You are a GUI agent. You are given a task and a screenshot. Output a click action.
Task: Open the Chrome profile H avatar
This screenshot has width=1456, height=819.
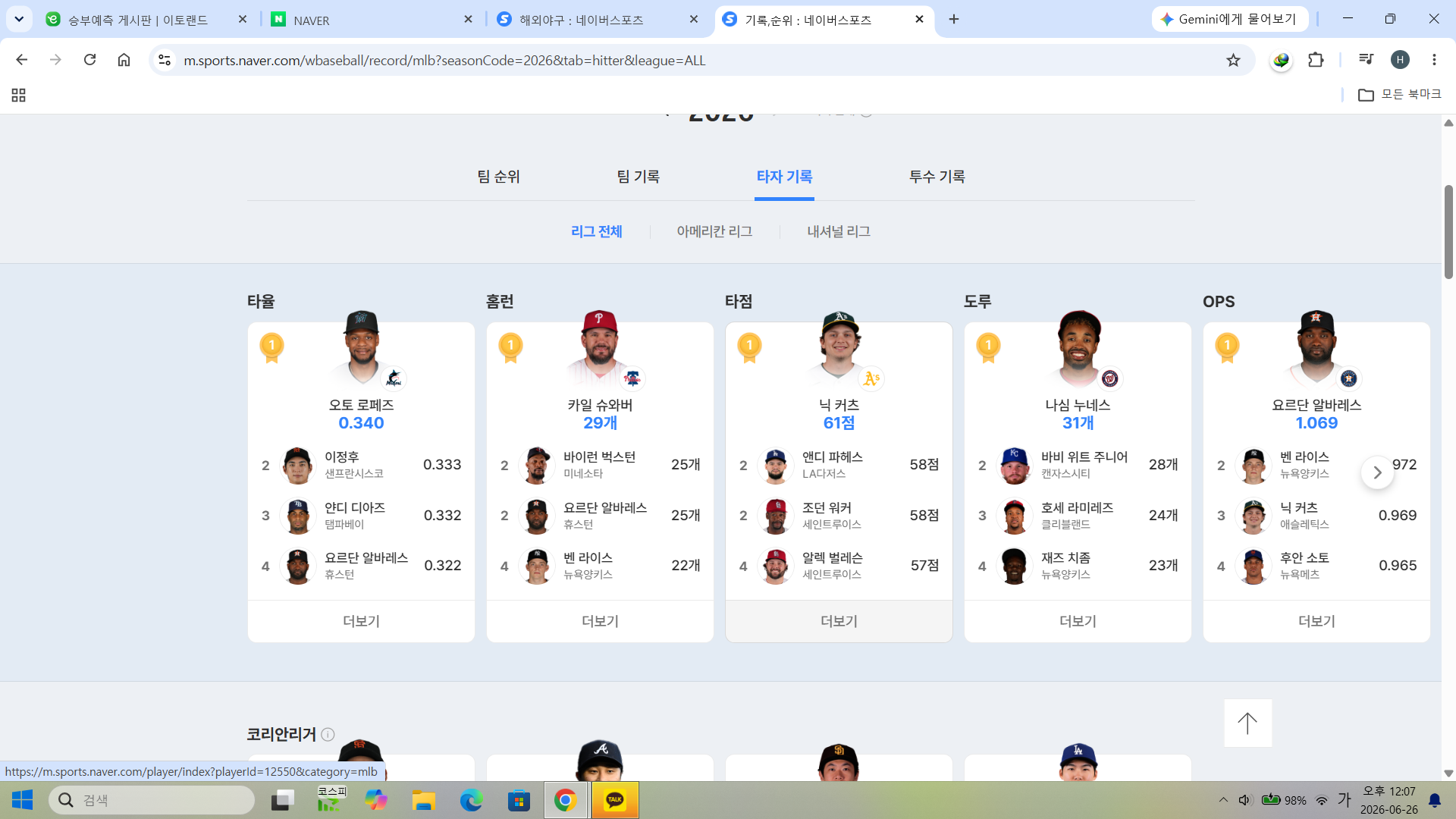[x=1400, y=60]
